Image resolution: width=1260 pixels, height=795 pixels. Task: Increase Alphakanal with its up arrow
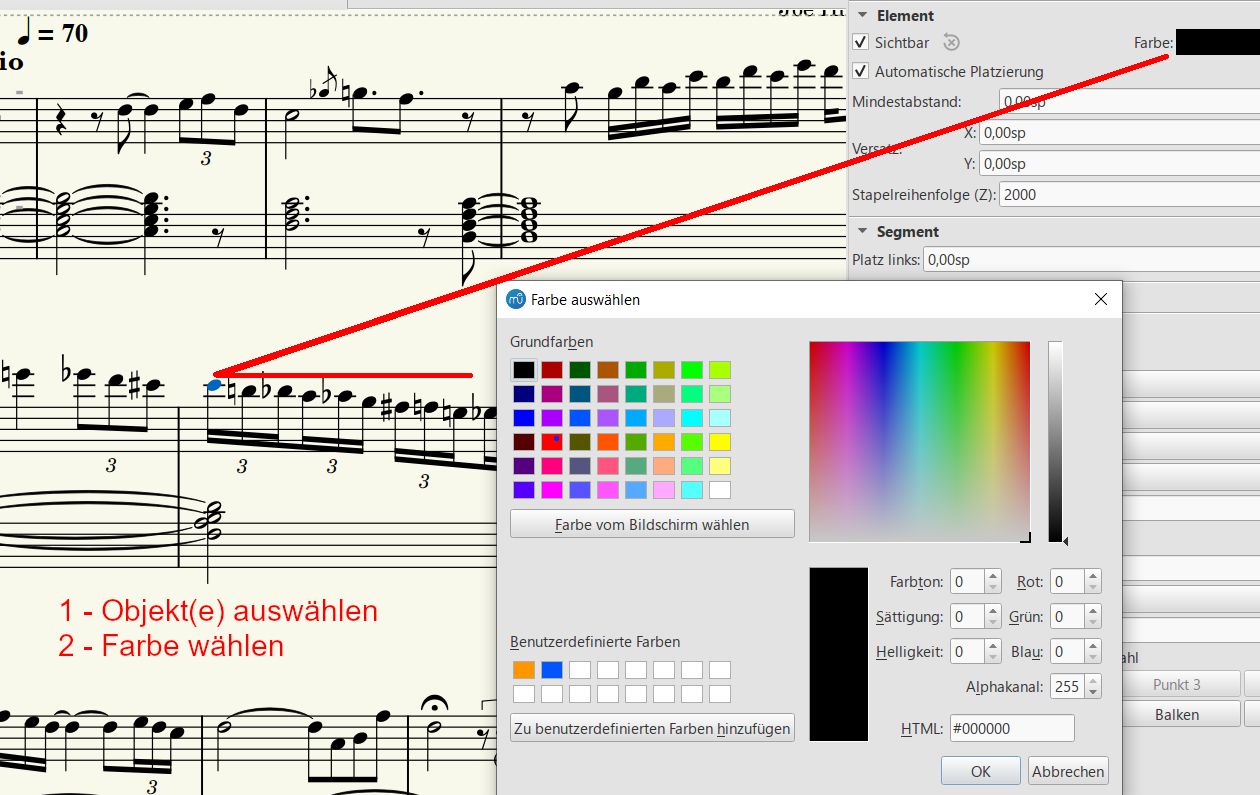[1093, 681]
